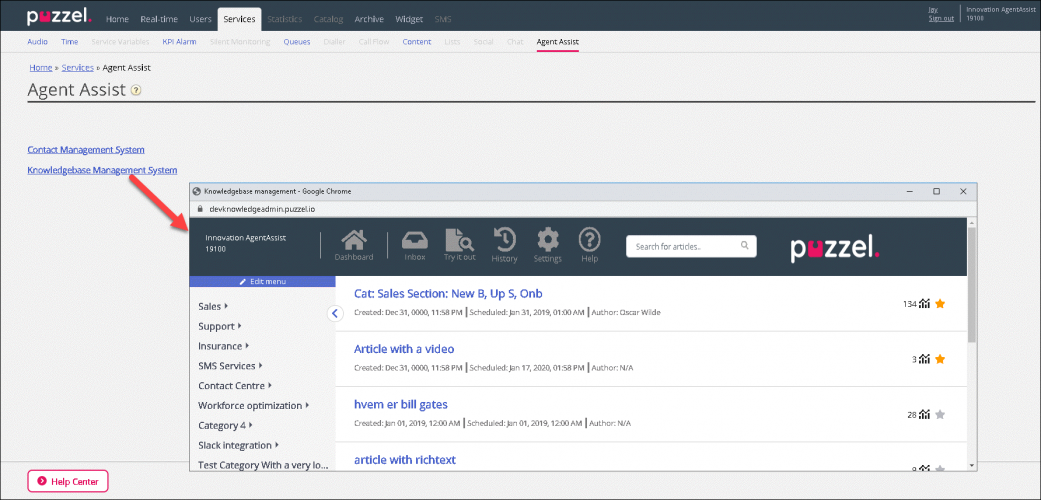Expand the Support category

tap(220, 326)
